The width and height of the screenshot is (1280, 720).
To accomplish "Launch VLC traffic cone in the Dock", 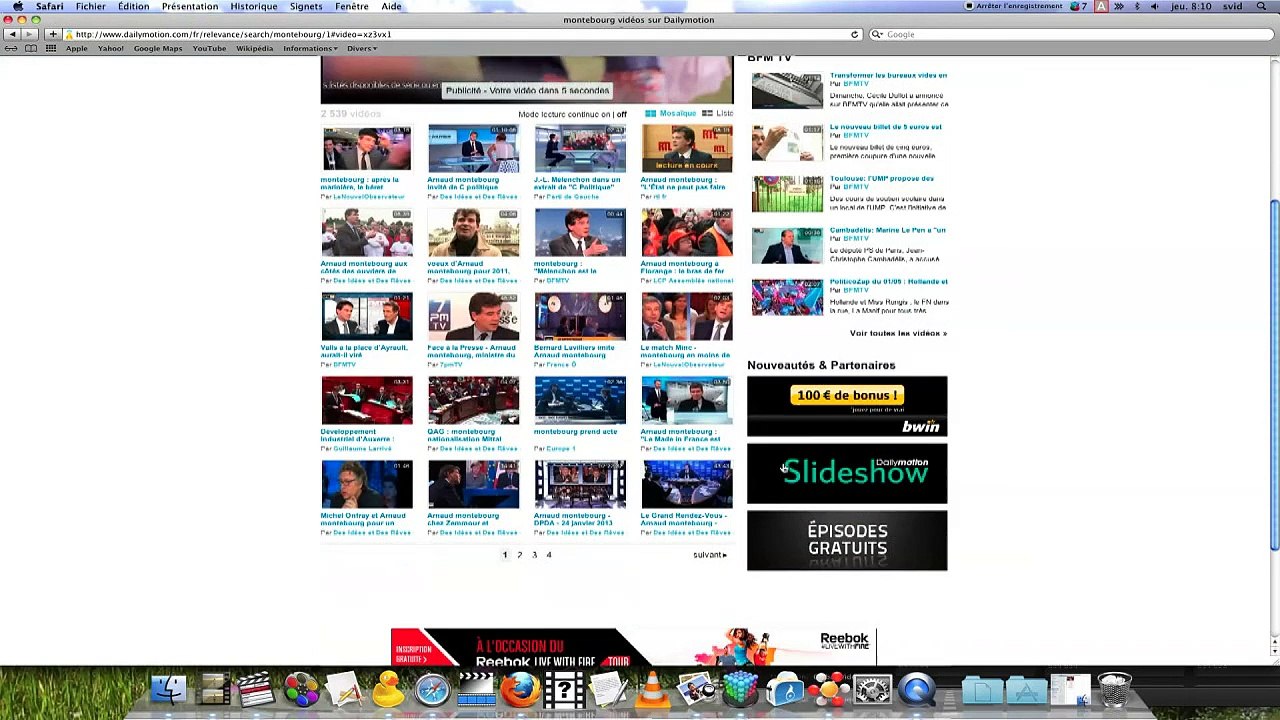I will tap(652, 690).
